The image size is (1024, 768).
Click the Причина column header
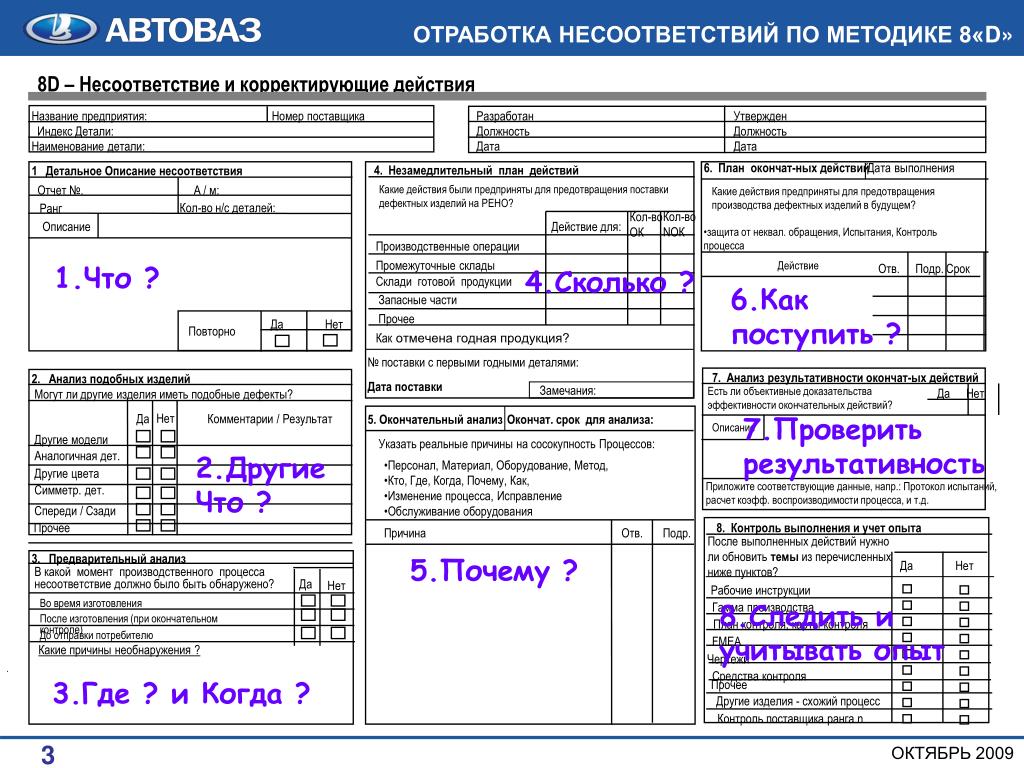click(404, 533)
